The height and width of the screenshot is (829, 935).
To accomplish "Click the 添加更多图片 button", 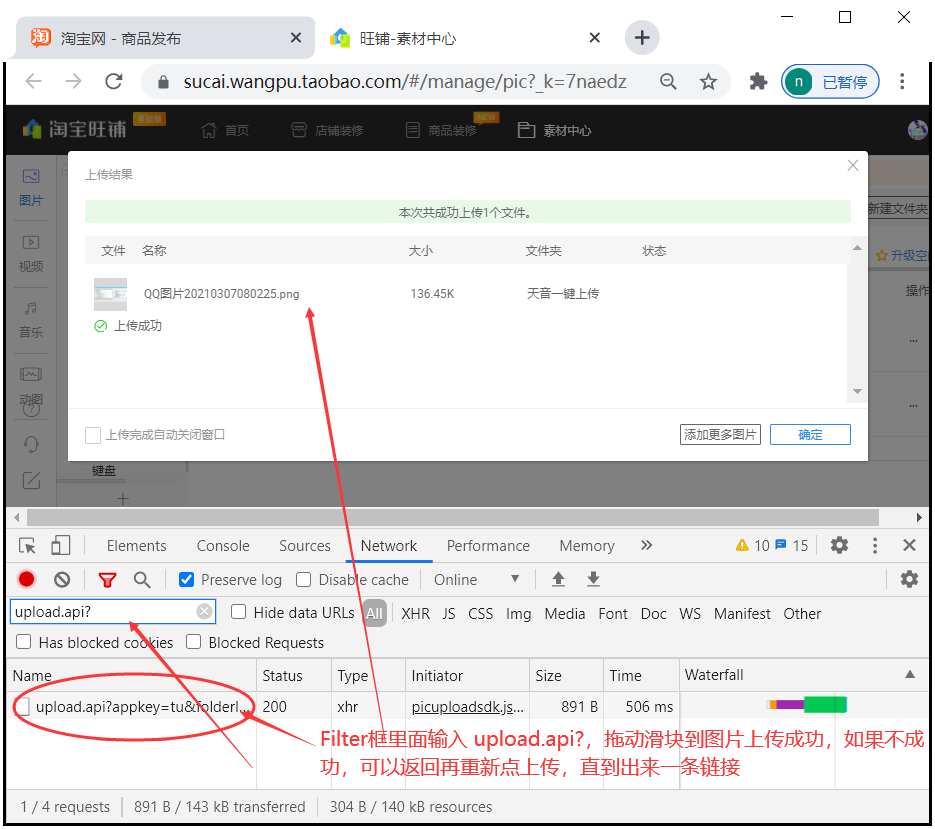I will tap(720, 435).
